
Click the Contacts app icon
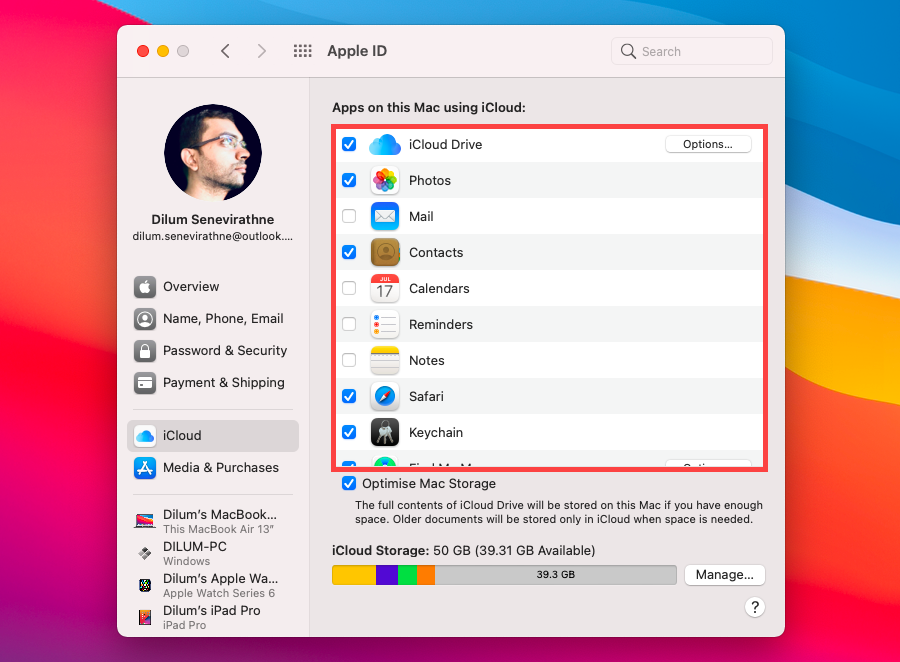[384, 252]
